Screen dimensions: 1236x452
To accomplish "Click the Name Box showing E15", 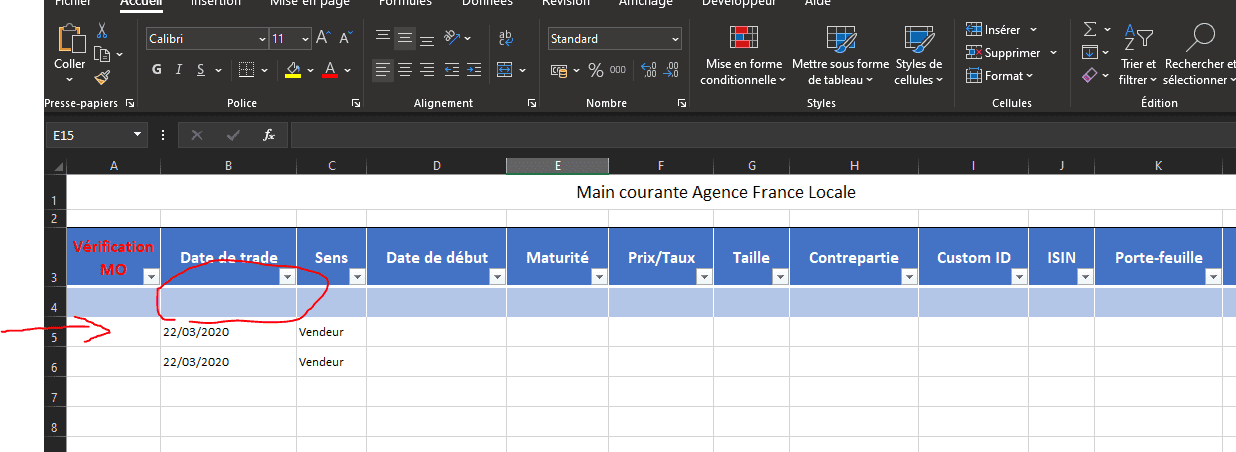I will tap(88, 135).
